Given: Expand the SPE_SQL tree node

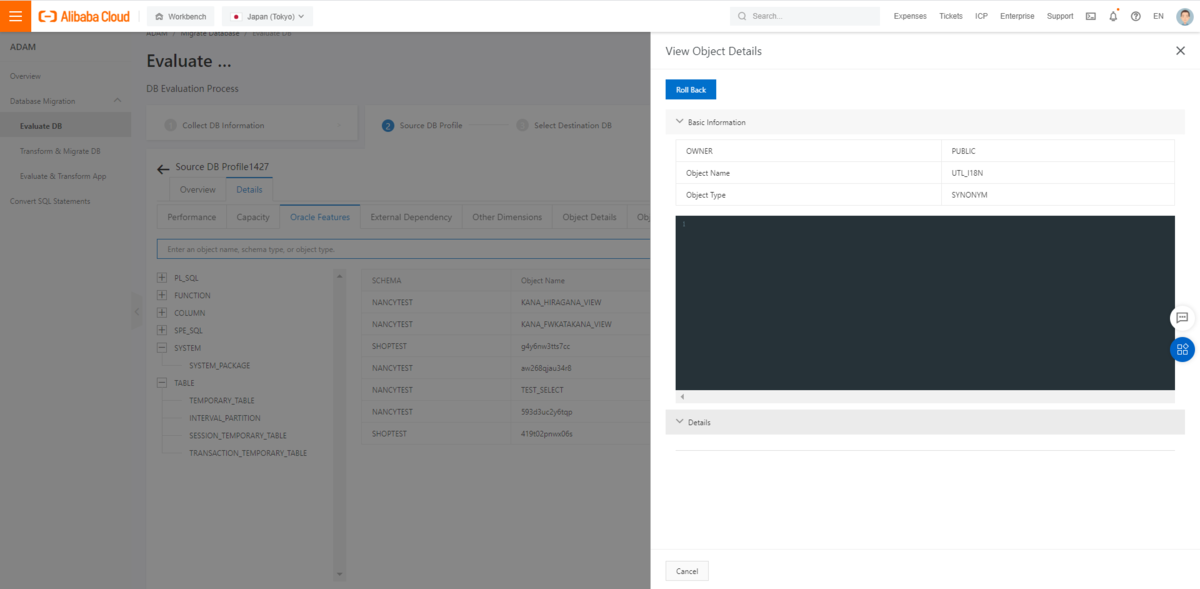Looking at the screenshot, I should (x=162, y=330).
